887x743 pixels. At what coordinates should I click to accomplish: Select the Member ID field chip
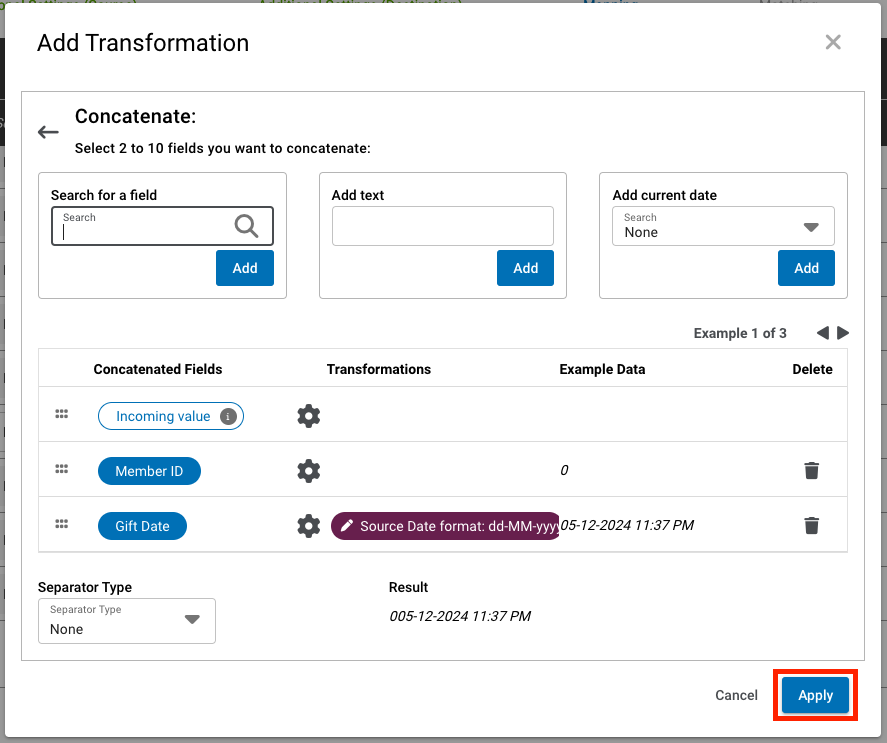click(149, 471)
